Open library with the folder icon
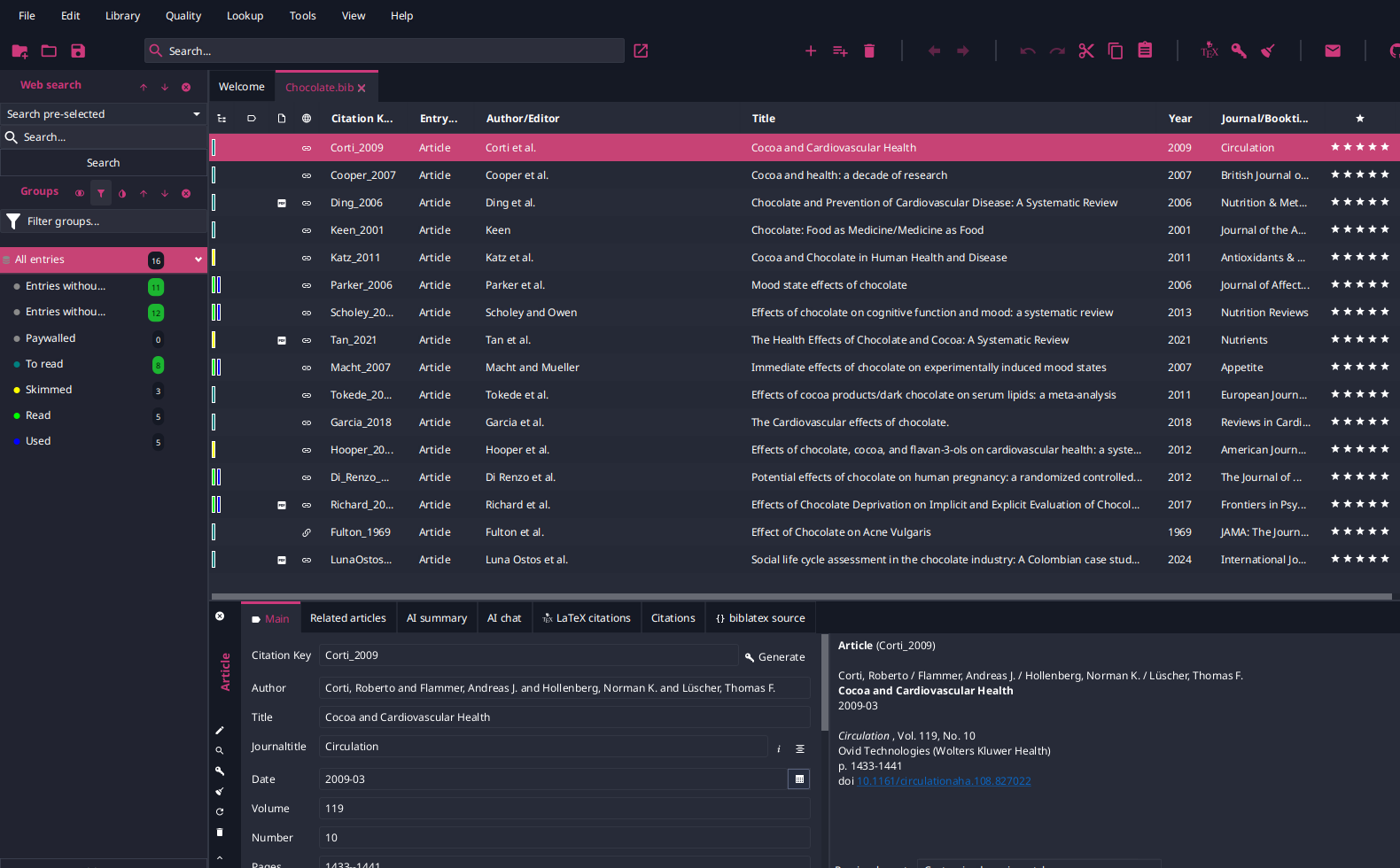The image size is (1400, 868). (49, 51)
